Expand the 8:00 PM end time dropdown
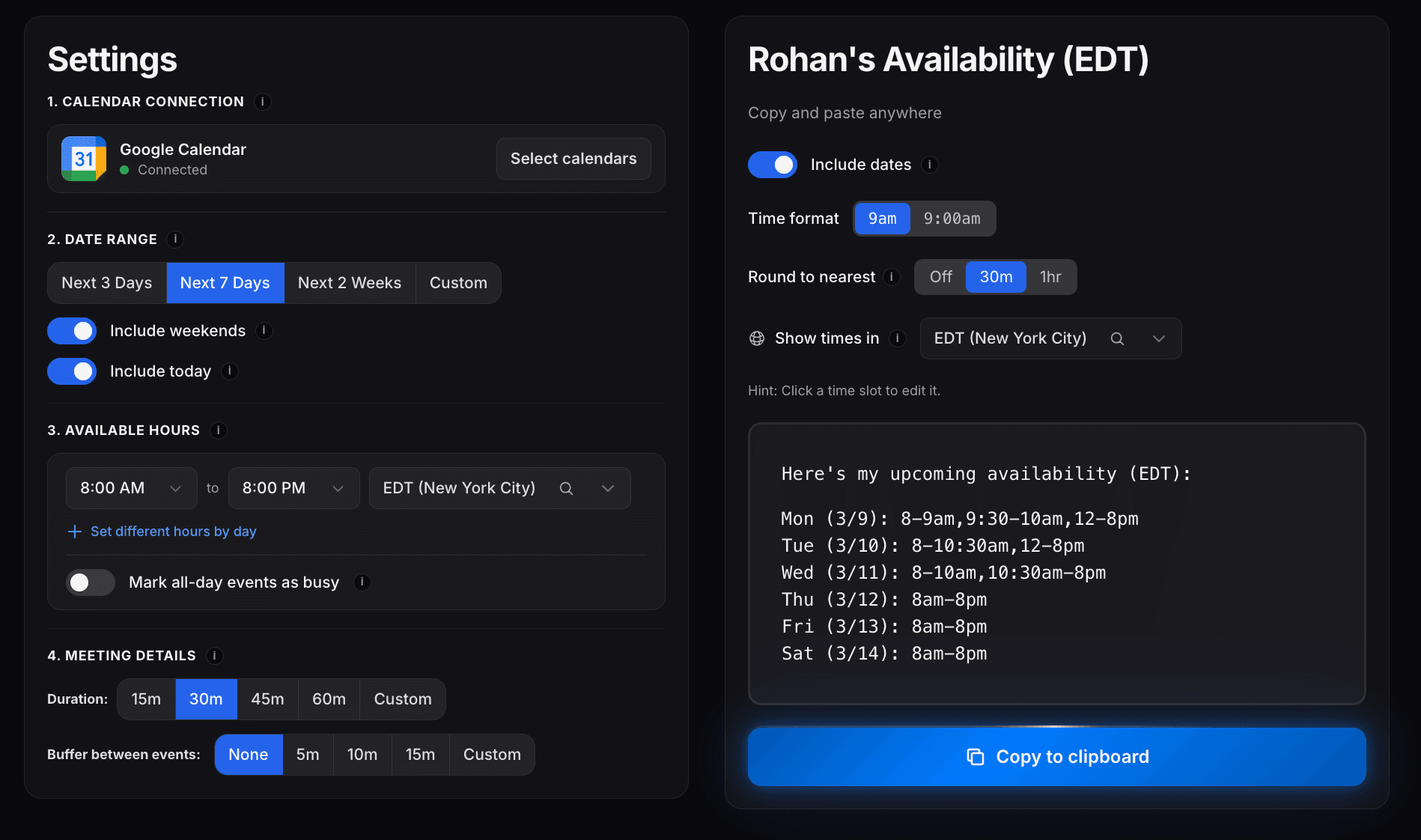Viewport: 1421px width, 840px height. 293,488
